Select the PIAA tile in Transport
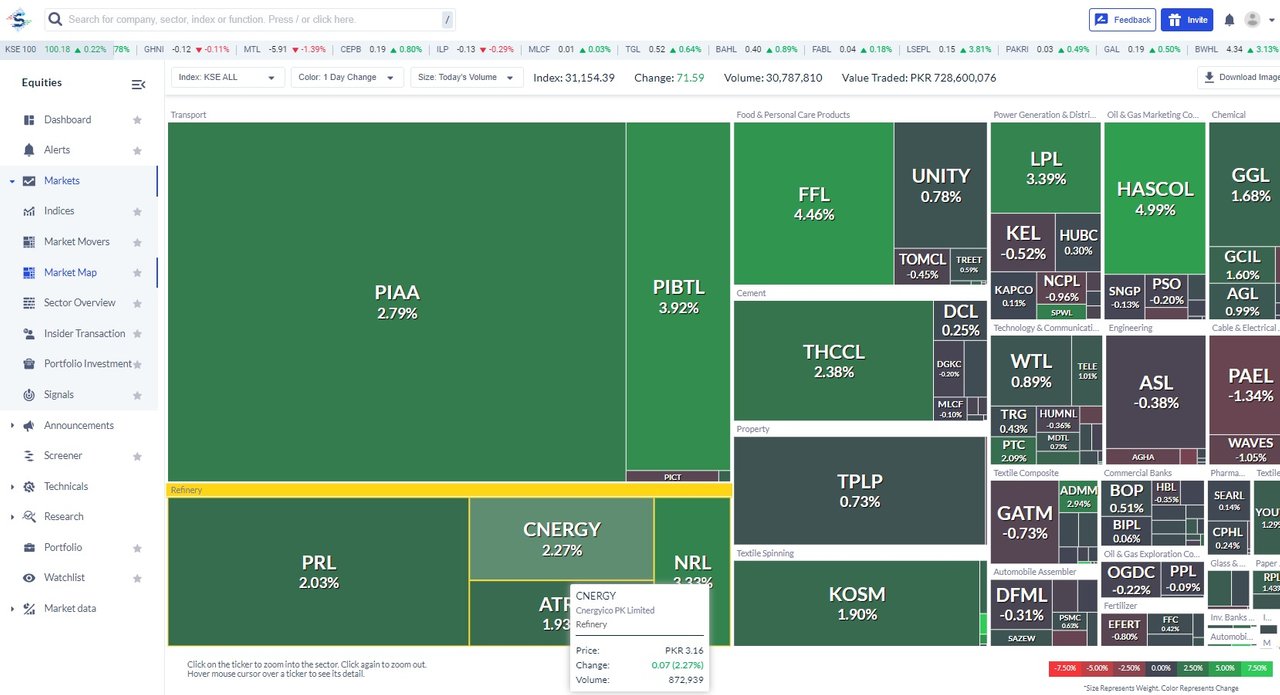 coord(397,302)
